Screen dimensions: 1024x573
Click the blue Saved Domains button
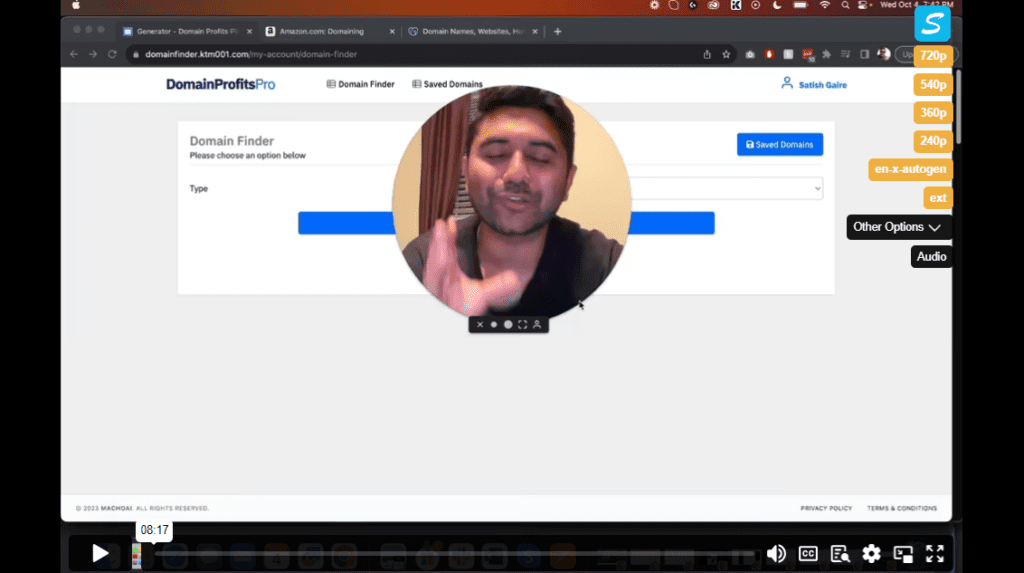tap(780, 144)
